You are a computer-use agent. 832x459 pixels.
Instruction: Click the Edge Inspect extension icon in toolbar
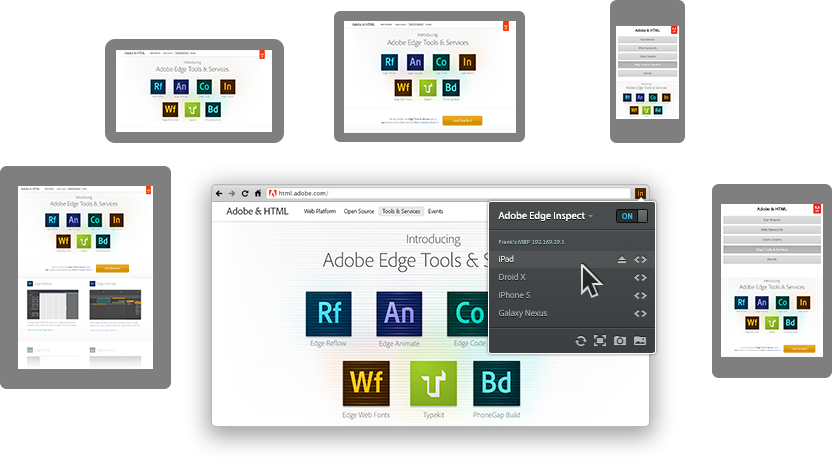tap(640, 193)
